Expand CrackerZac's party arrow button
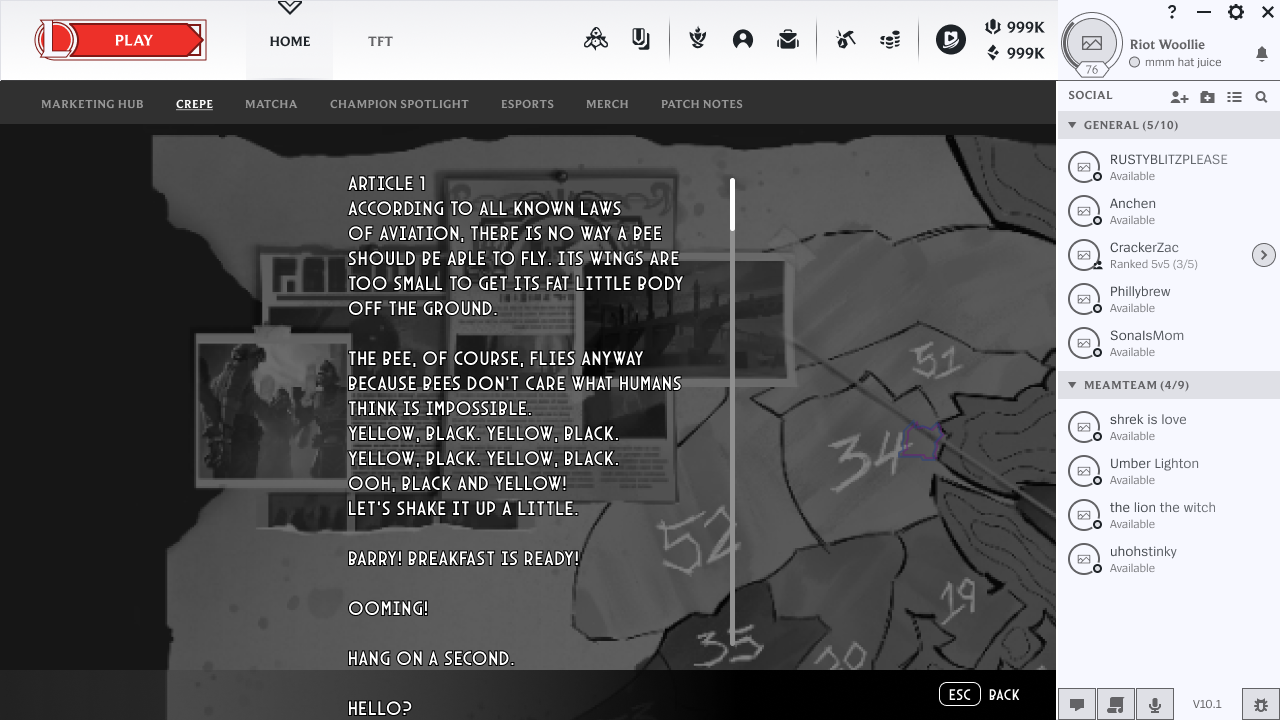This screenshot has height=720, width=1280. (1264, 255)
